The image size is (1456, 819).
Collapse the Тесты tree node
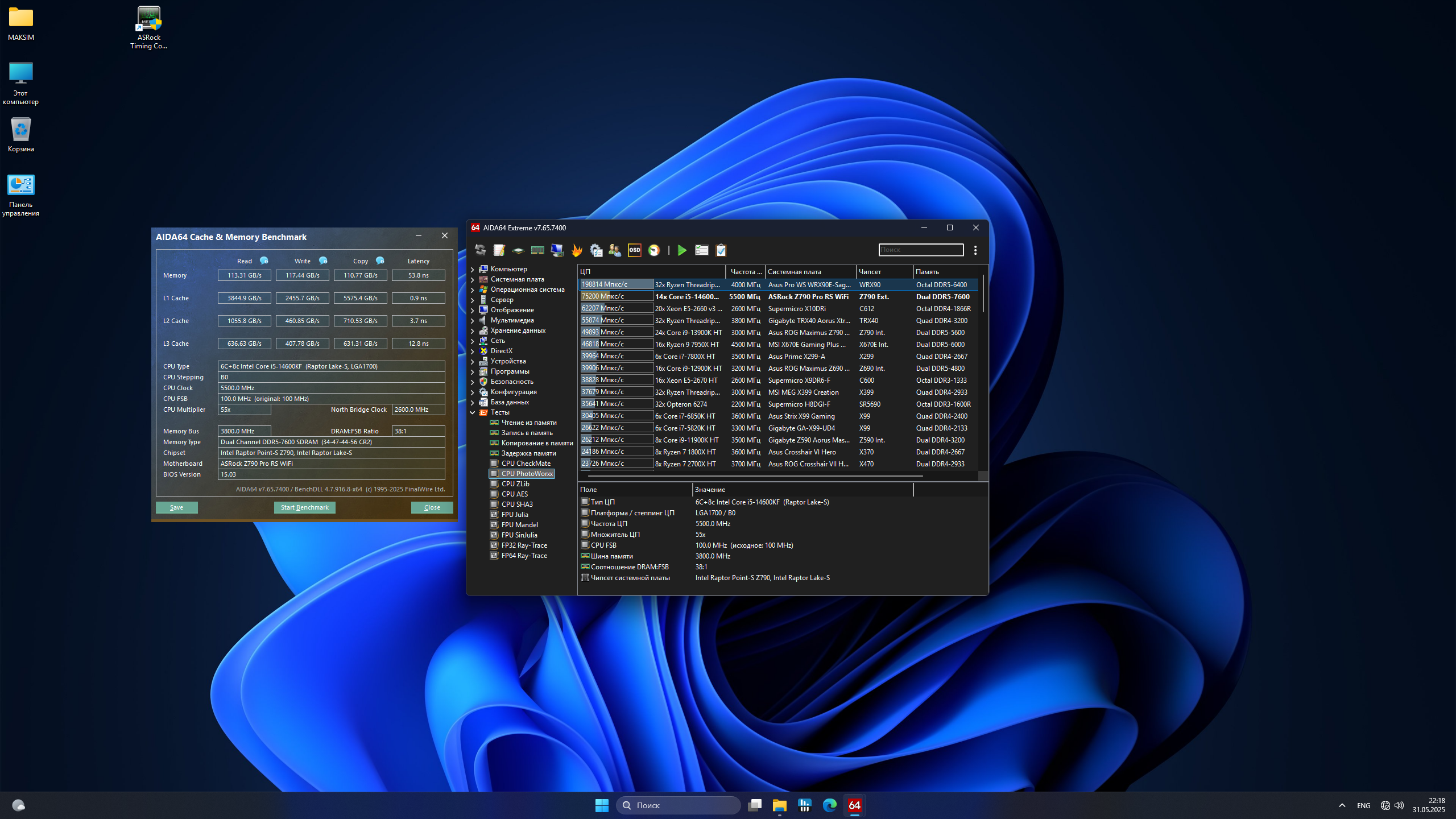click(x=473, y=412)
